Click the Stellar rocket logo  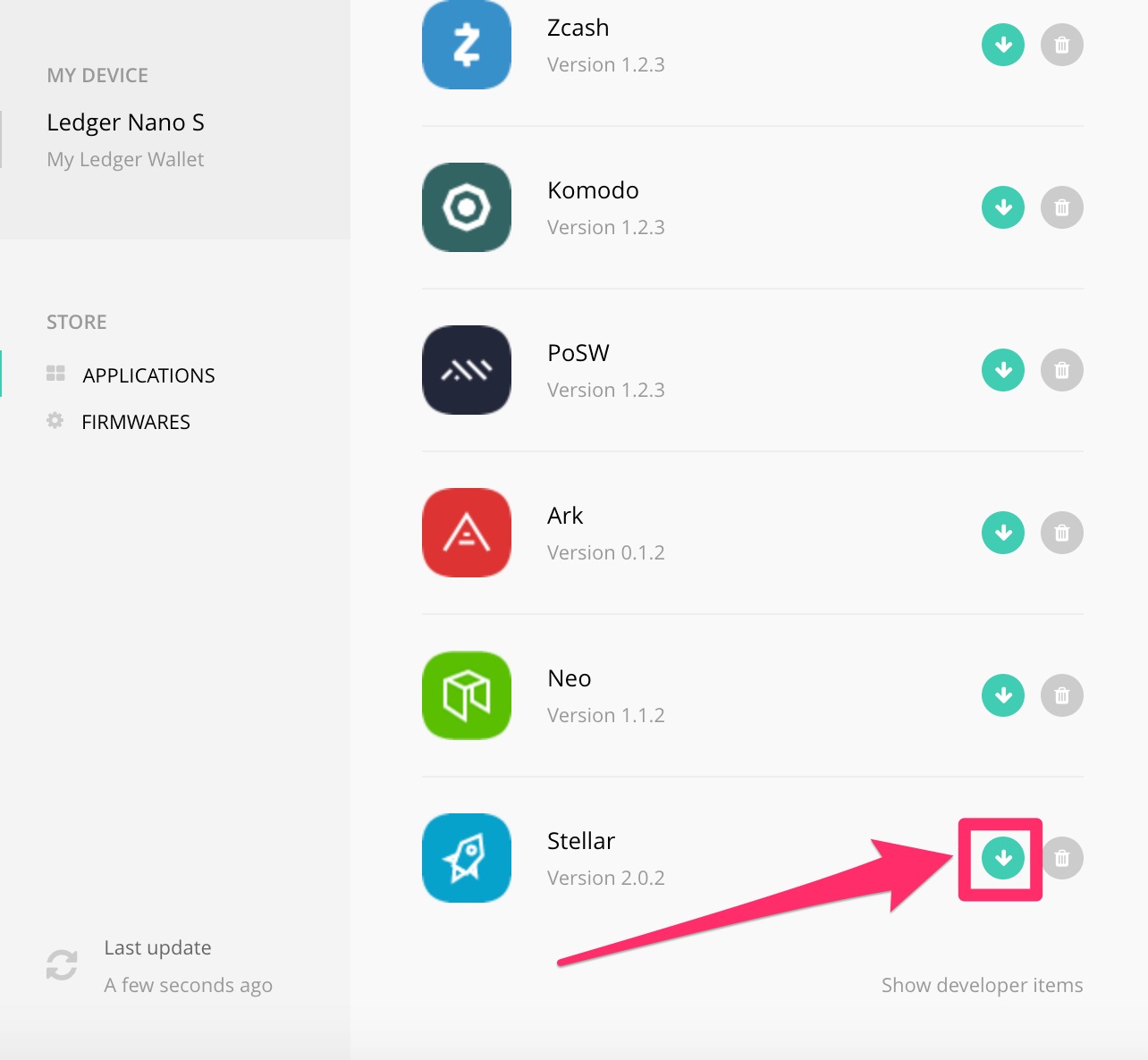point(467,858)
